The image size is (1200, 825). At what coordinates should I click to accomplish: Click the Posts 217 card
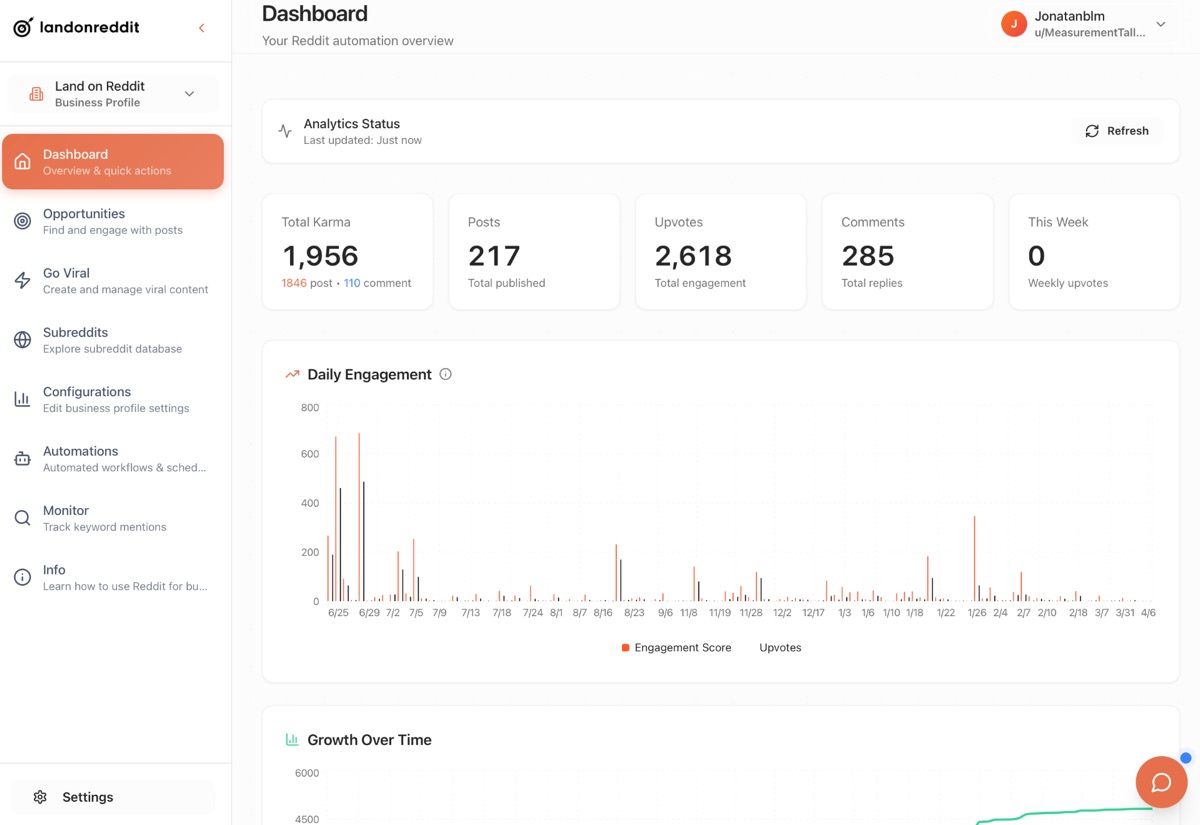(x=534, y=252)
